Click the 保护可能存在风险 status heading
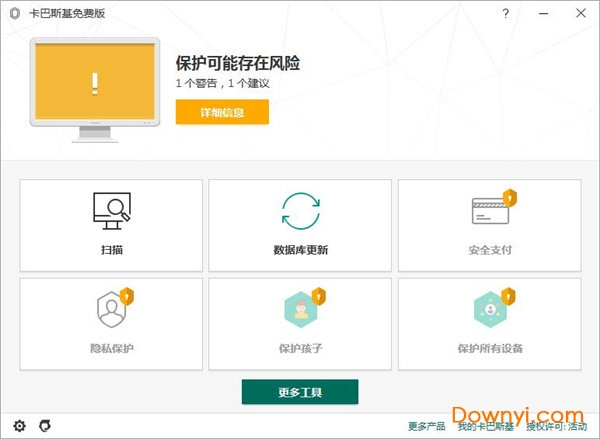The image size is (600, 439). point(238,63)
